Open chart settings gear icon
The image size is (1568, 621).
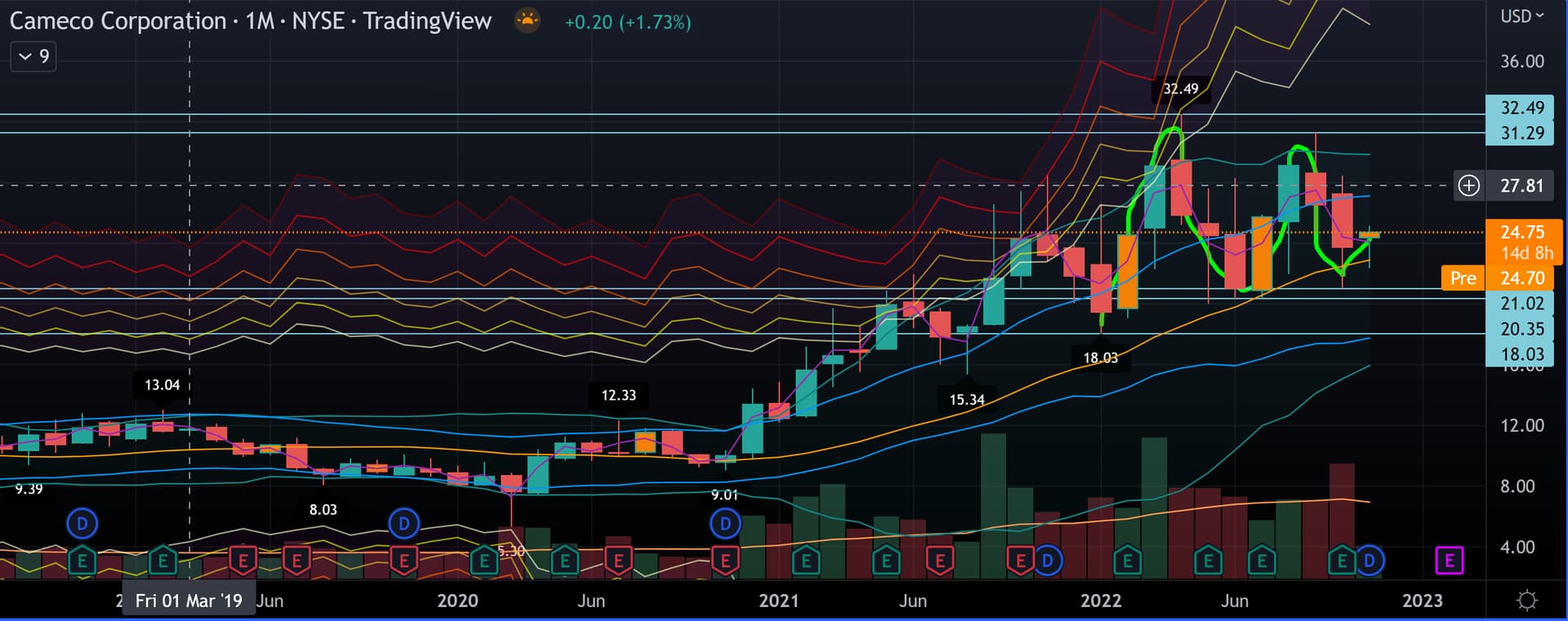click(1526, 601)
